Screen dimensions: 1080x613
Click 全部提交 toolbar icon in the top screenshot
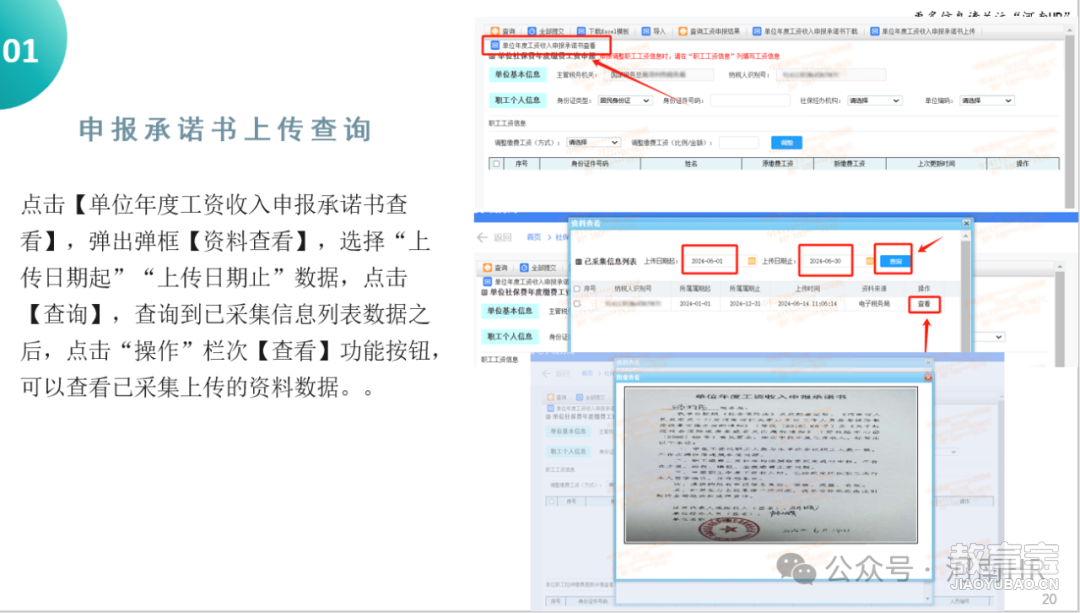532,32
